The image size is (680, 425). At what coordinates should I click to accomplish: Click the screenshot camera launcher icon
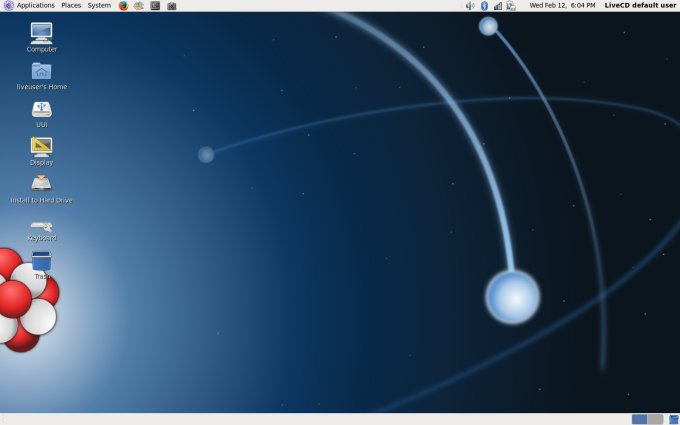[172, 6]
